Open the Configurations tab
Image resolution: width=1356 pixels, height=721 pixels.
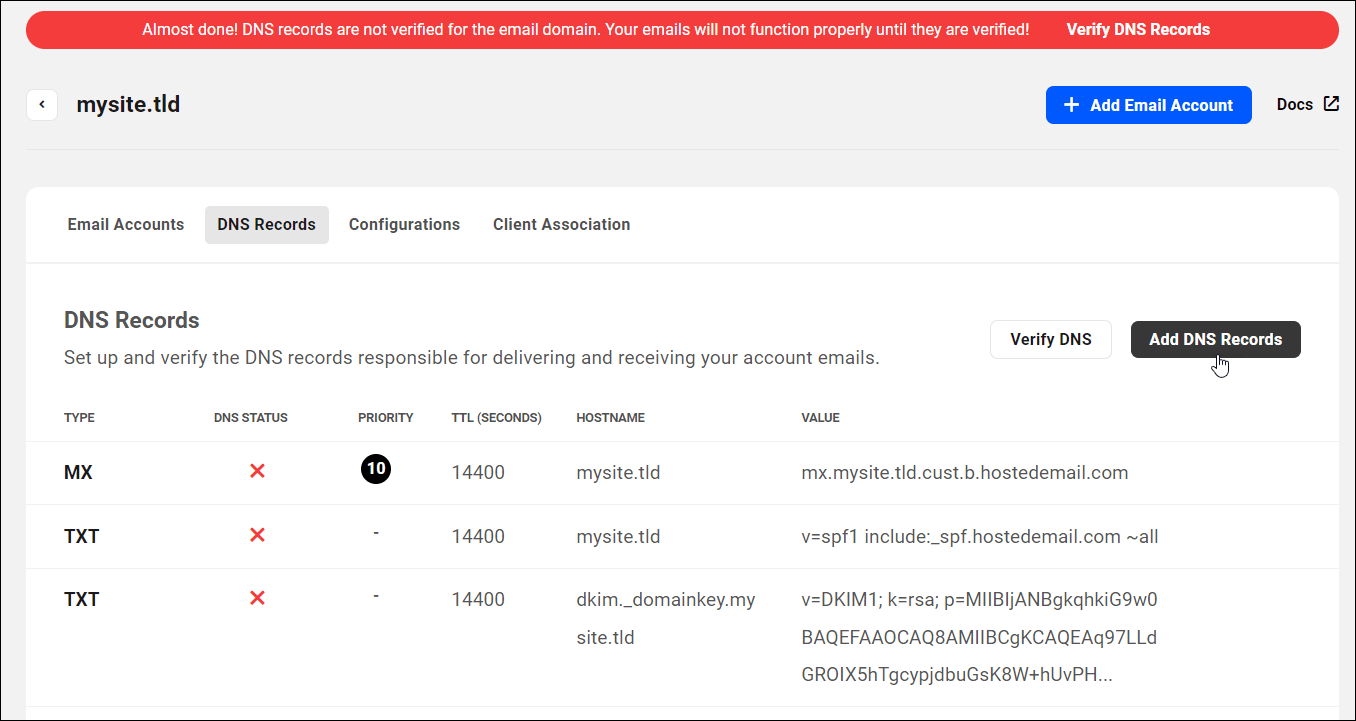click(404, 224)
